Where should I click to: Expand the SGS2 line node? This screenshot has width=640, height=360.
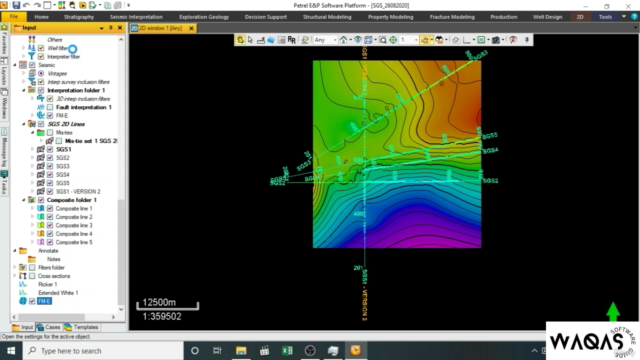point(33,158)
